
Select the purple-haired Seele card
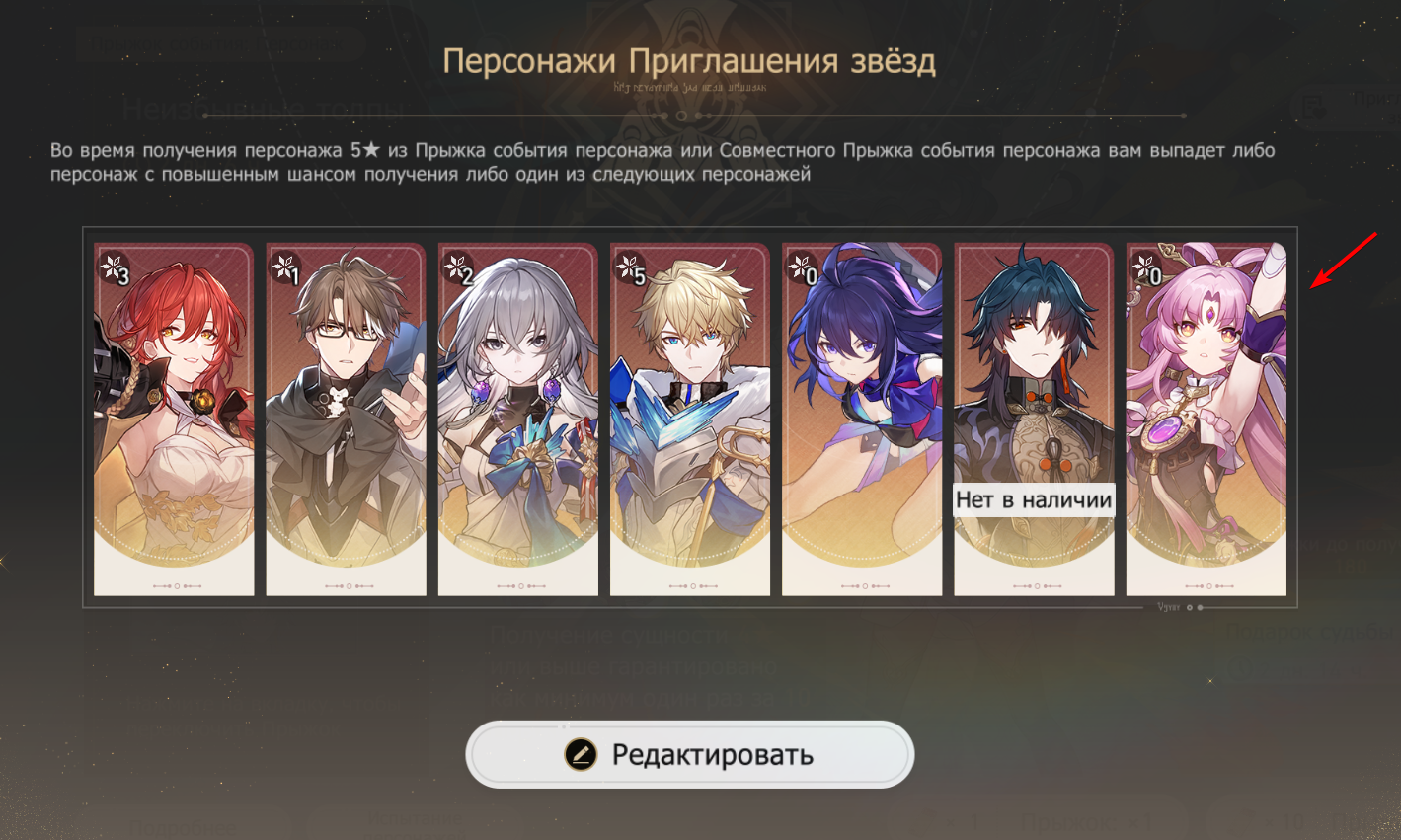[x=862, y=420]
